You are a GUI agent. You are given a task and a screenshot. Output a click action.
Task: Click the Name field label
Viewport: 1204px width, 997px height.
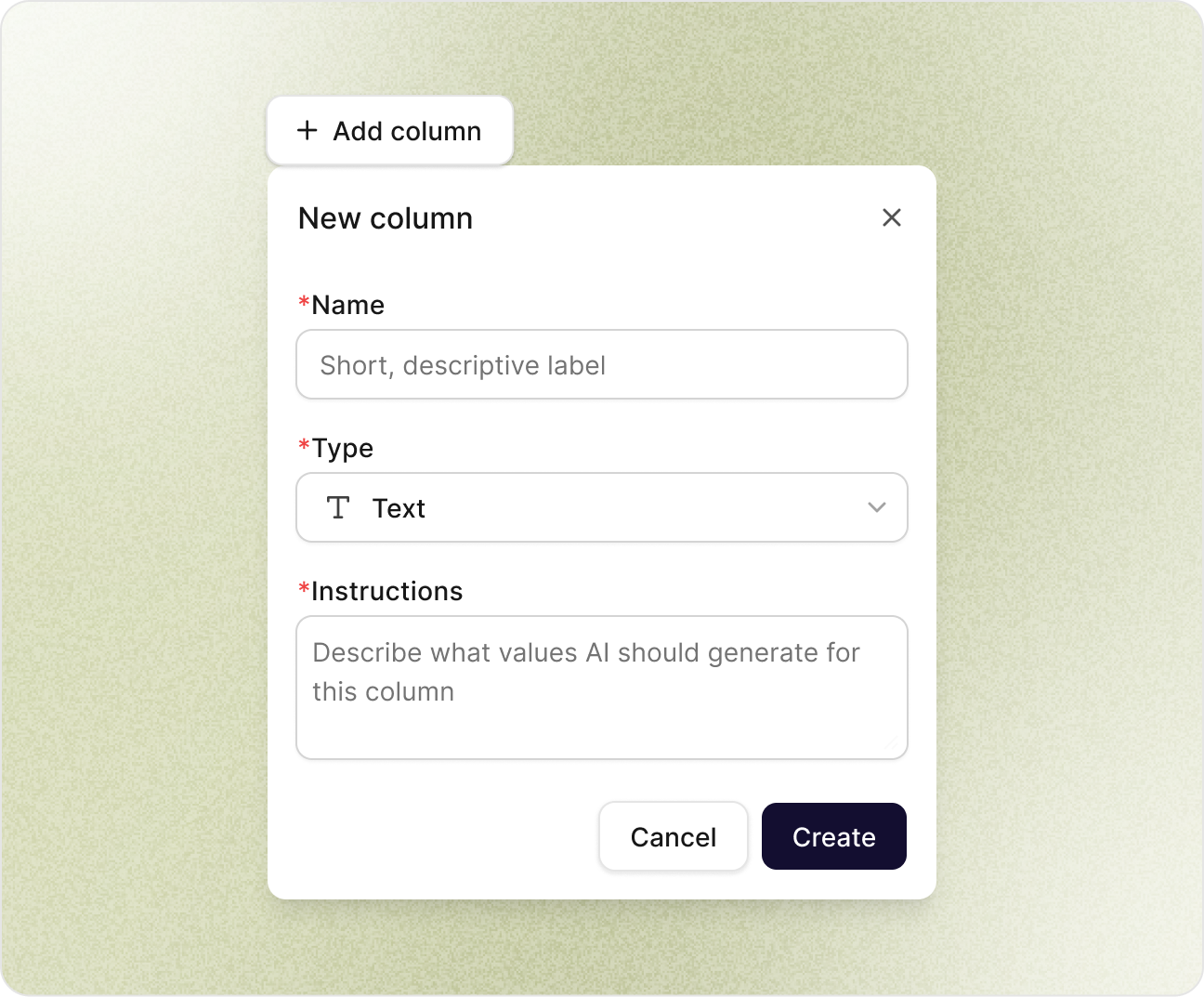(x=347, y=305)
